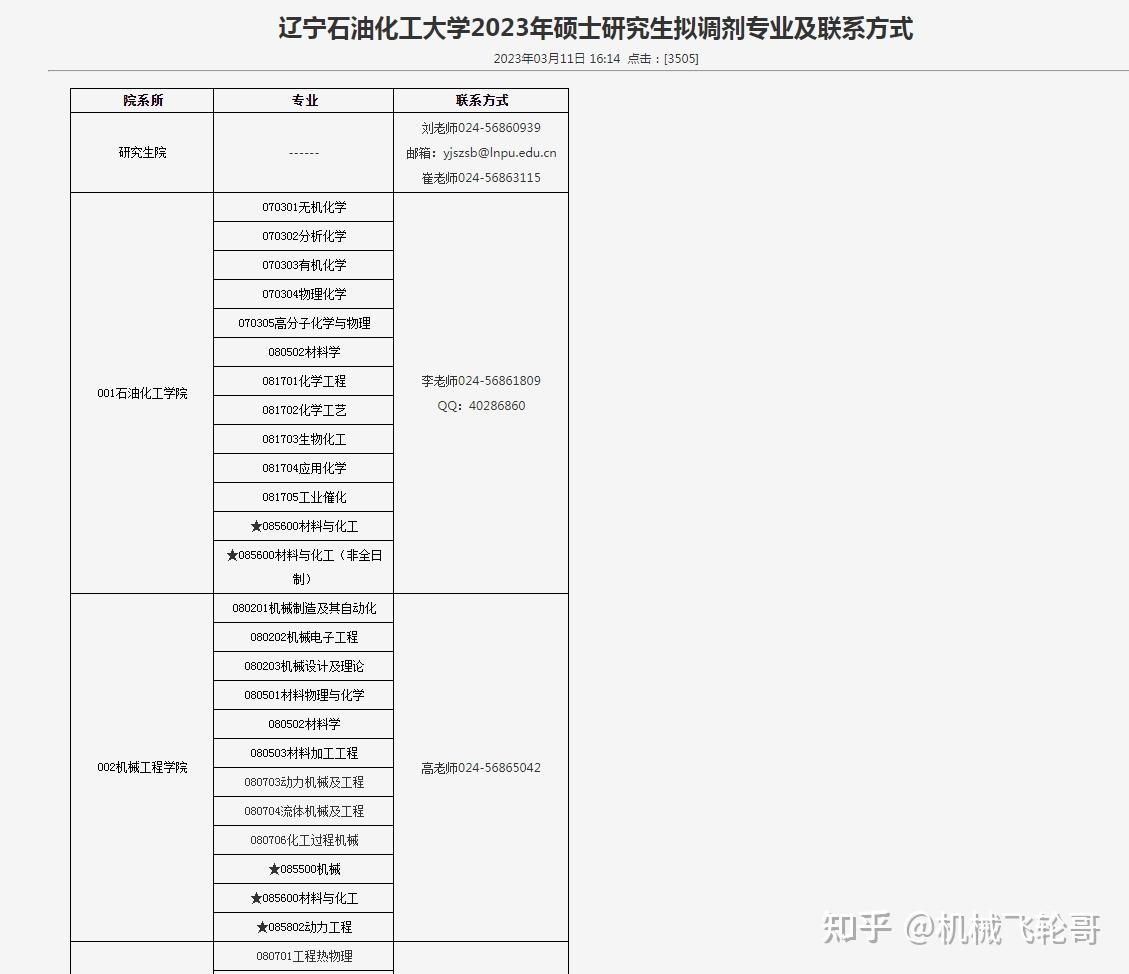Viewport: 1129px width, 974px height.
Task: Click the ★085500机械 cell
Action: [304, 870]
